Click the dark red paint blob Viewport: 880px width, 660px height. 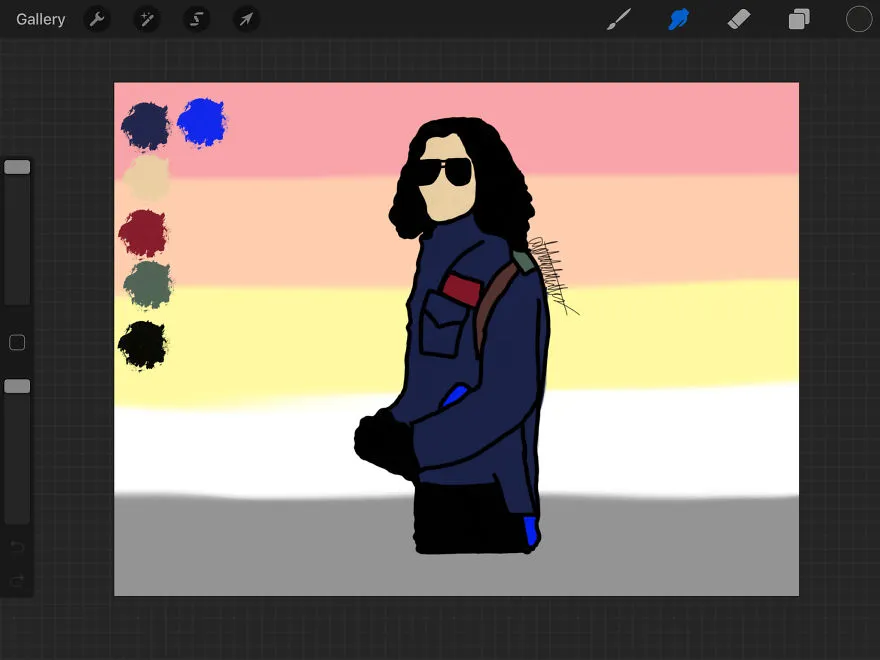tap(143, 233)
